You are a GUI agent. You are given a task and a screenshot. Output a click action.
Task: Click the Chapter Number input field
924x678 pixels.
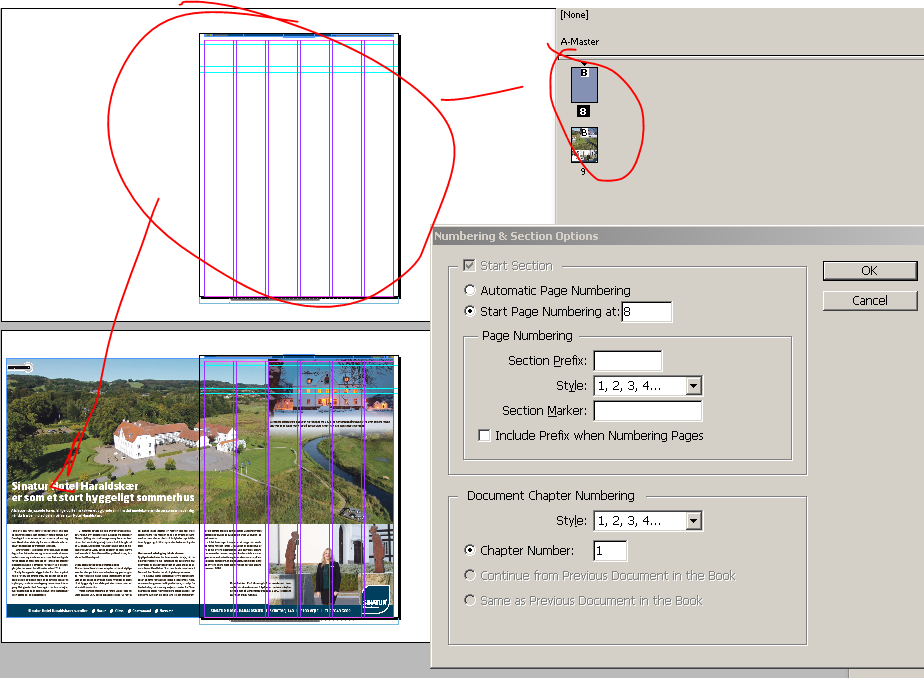coord(610,551)
